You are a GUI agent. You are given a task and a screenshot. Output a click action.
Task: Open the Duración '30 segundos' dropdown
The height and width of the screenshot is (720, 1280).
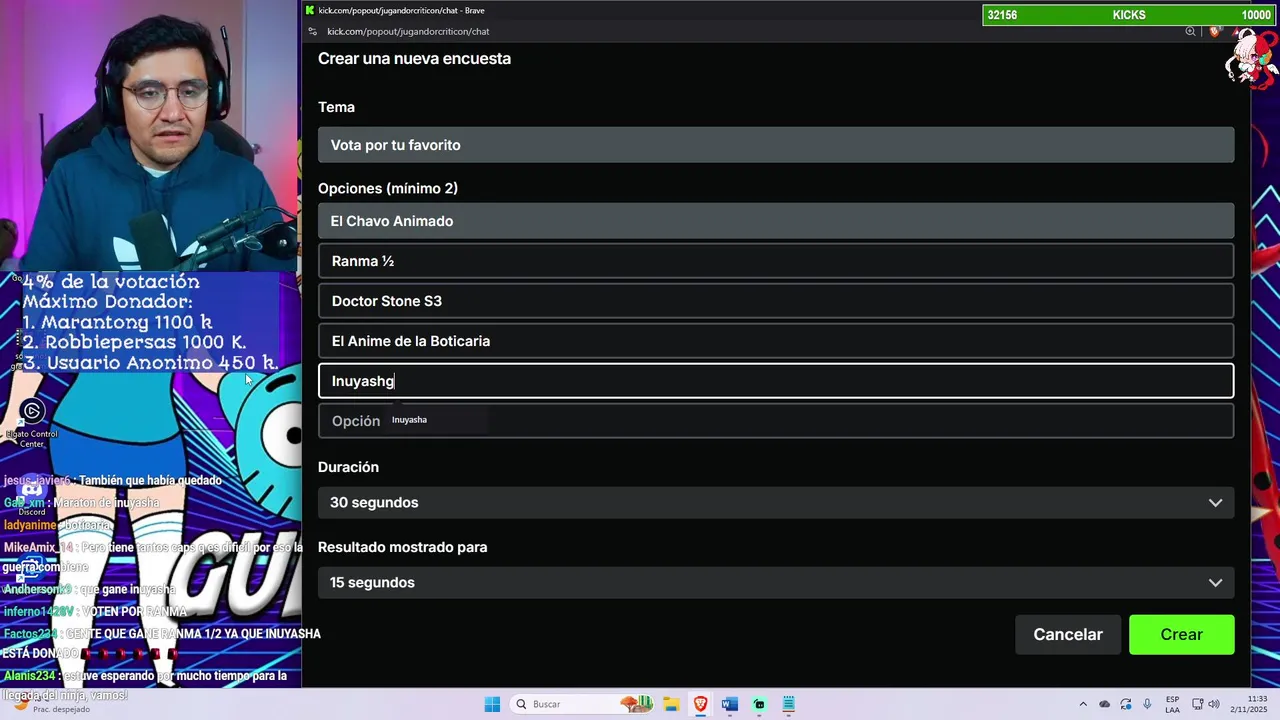pyautogui.click(x=776, y=502)
